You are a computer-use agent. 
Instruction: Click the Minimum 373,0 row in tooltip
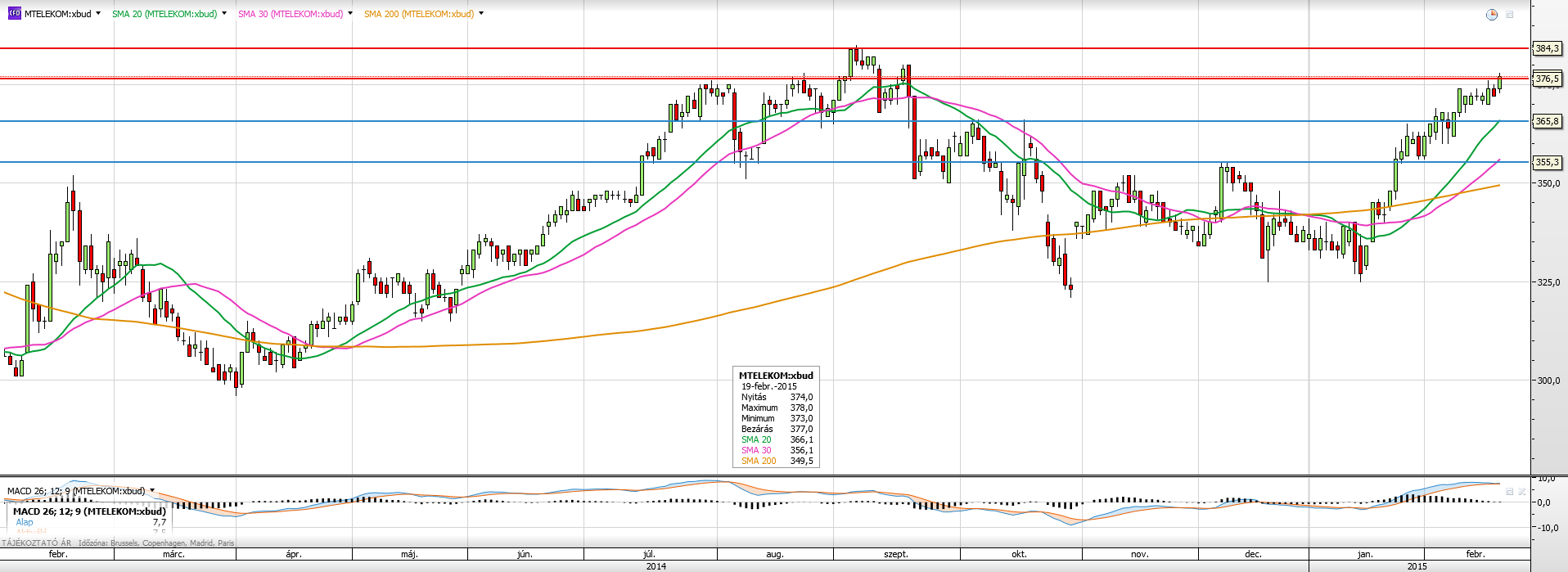pyautogui.click(x=777, y=418)
